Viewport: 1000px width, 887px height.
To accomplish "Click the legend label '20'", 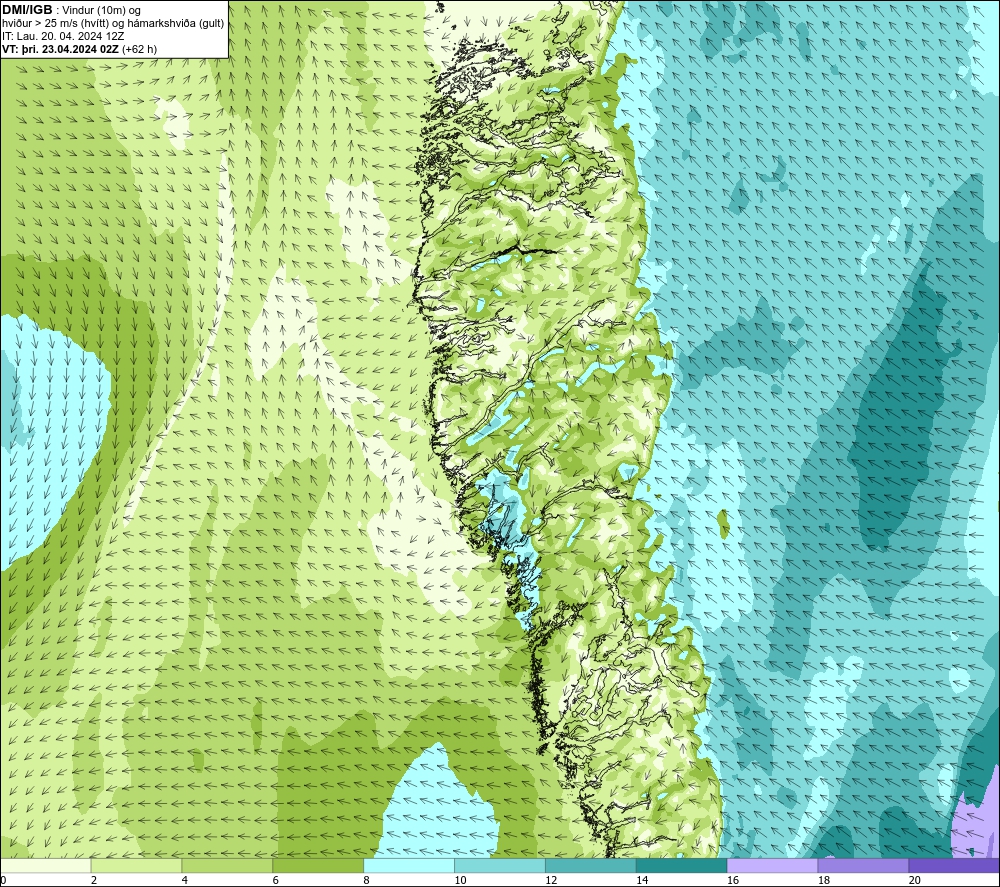I will point(915,880).
